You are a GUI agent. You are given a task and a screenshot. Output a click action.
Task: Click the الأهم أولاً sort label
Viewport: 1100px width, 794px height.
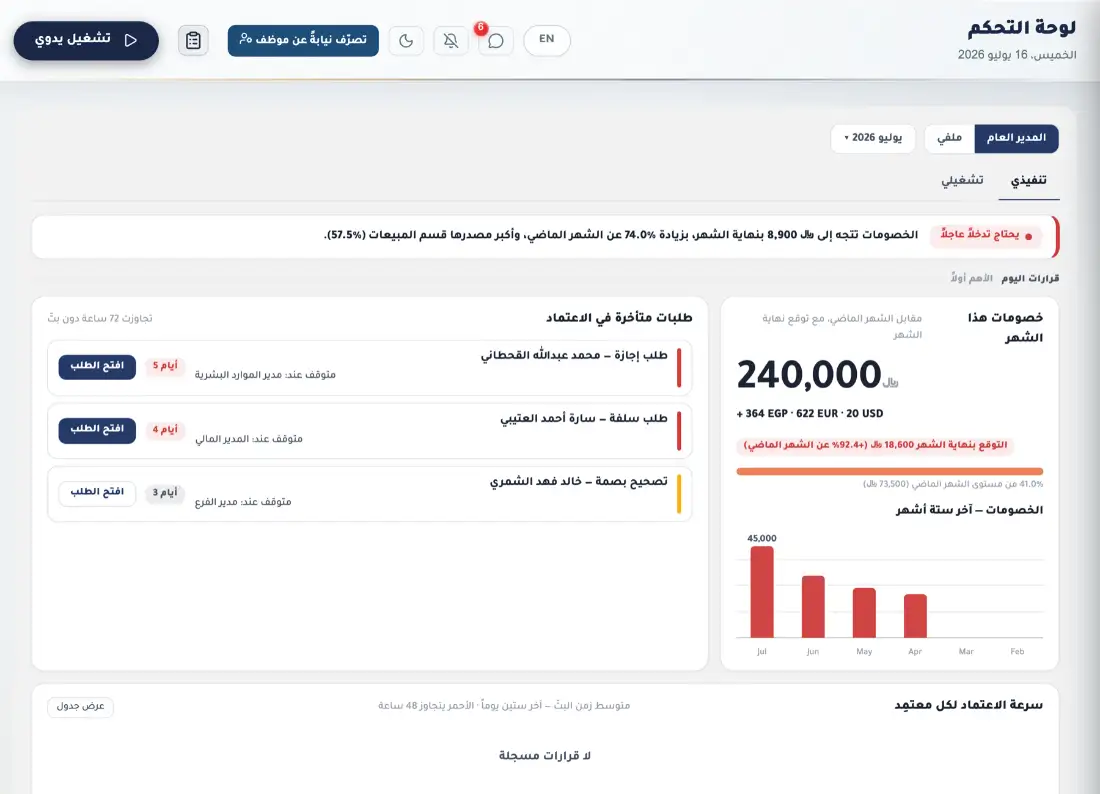tap(972, 278)
